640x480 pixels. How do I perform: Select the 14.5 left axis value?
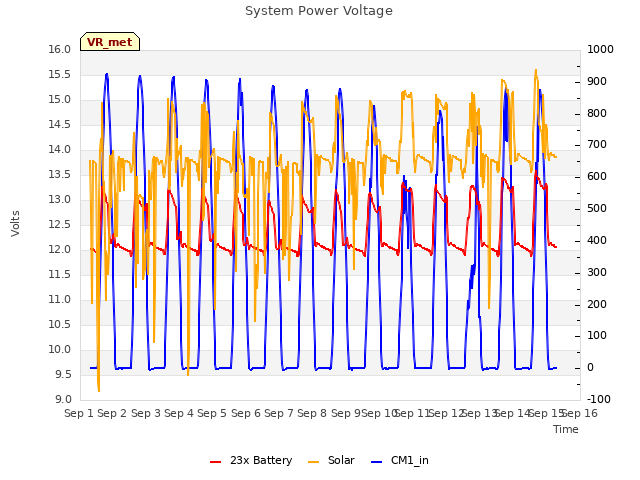60,124
